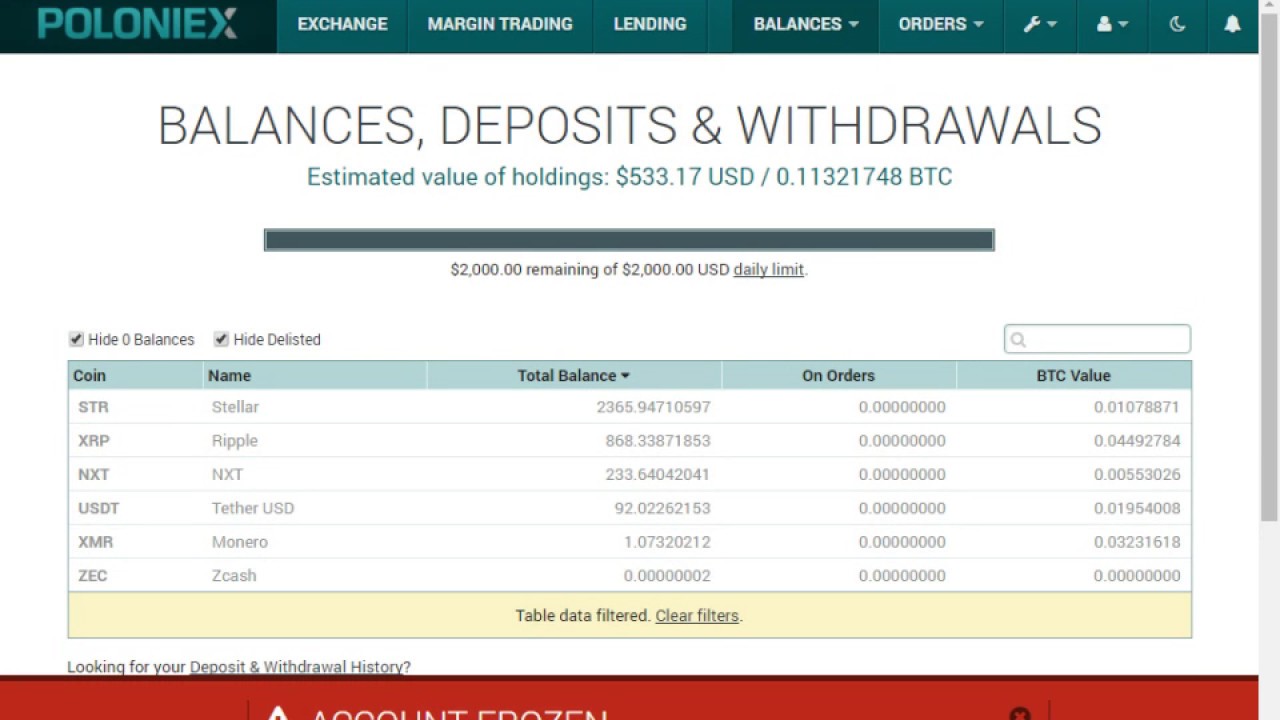Viewport: 1280px width, 720px height.
Task: Open the wrench settings menu
Action: click(x=1040, y=24)
